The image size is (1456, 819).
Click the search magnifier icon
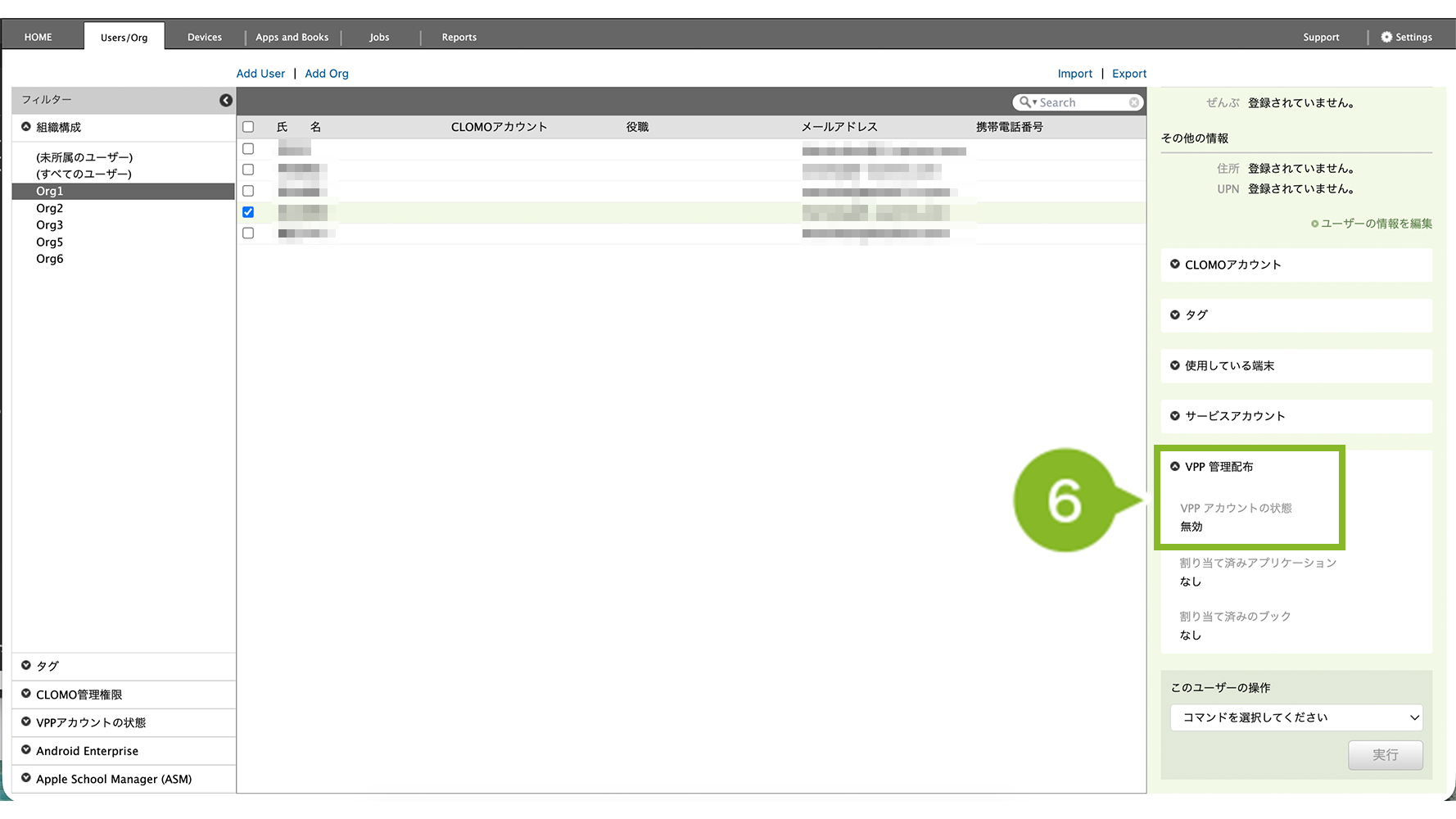tap(1025, 102)
